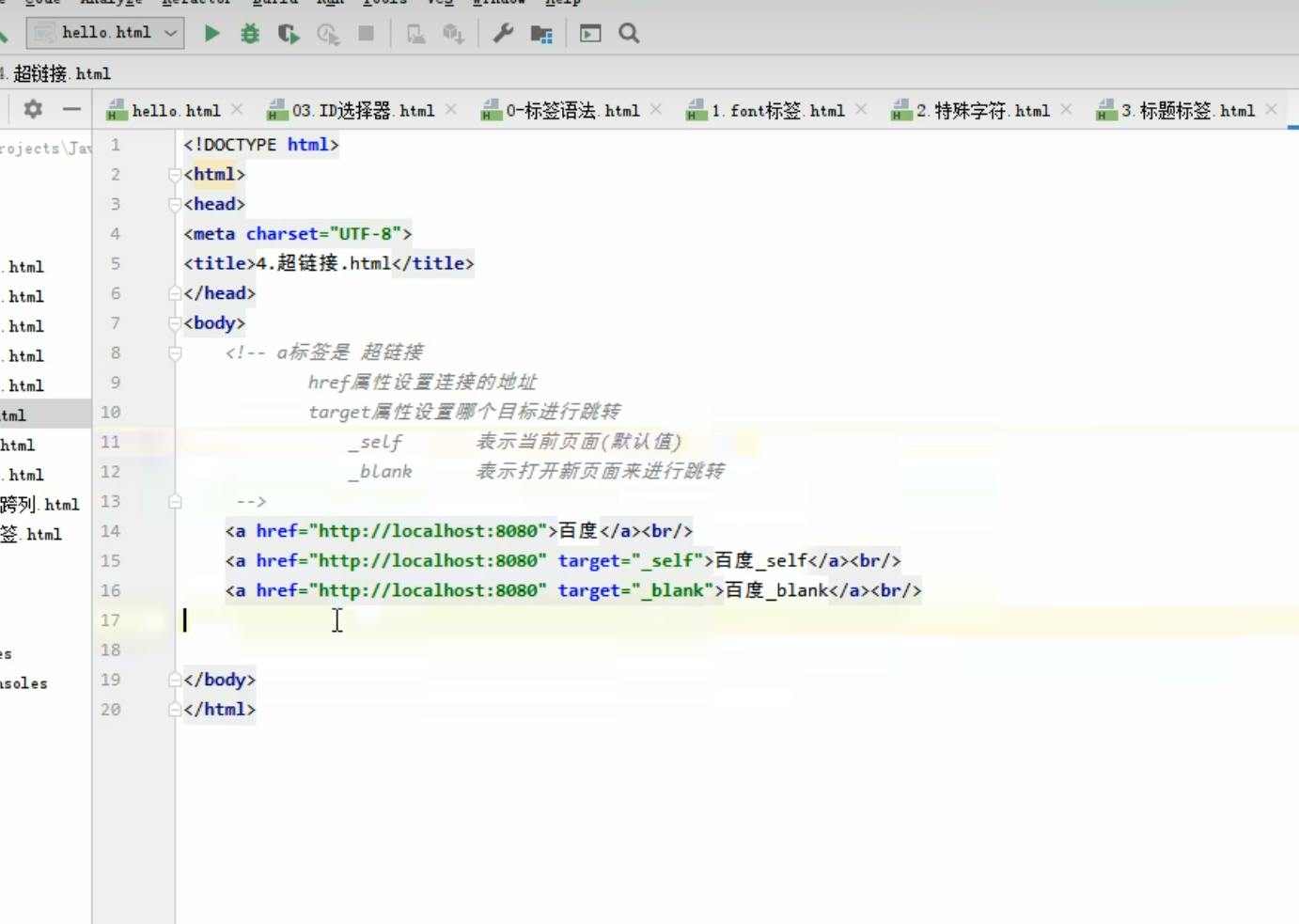This screenshot has height=924, width=1299.
Task: Fold the comment block at line 8
Action: tap(175, 353)
